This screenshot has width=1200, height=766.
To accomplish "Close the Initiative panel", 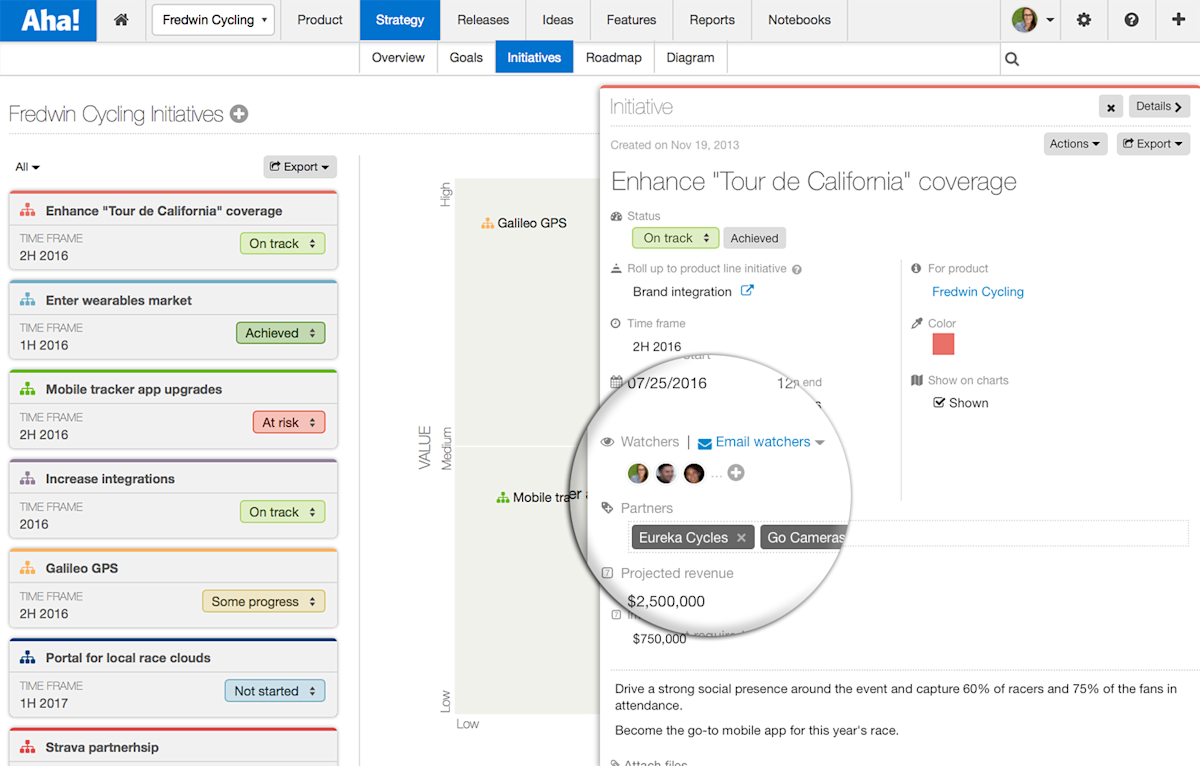I will point(1110,107).
